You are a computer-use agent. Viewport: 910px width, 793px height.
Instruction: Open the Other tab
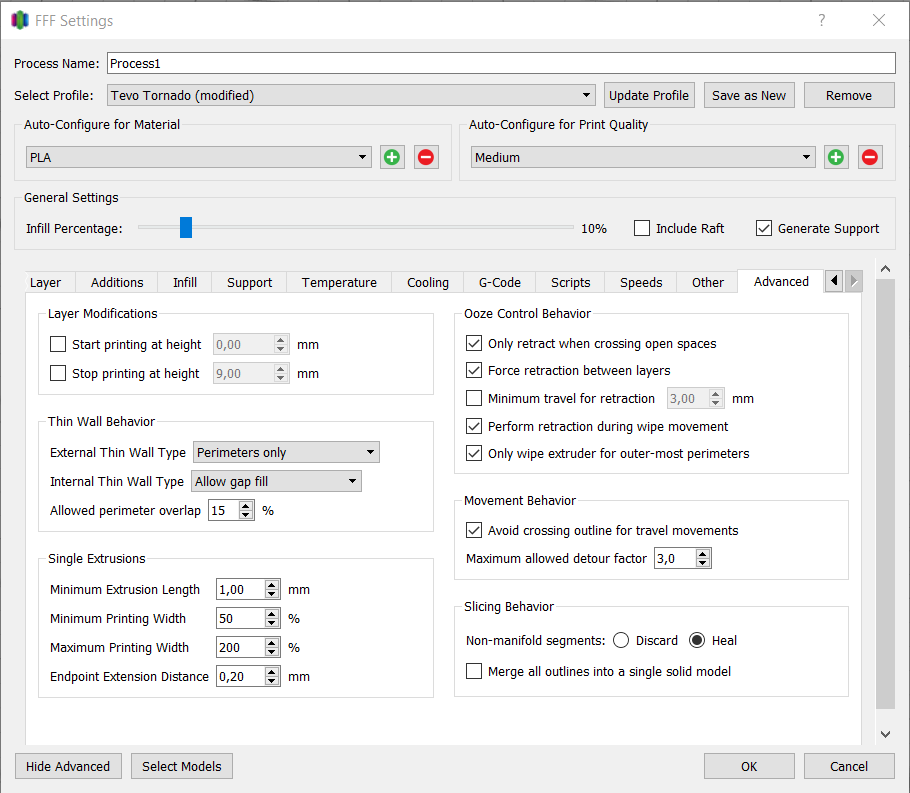[x=707, y=283]
